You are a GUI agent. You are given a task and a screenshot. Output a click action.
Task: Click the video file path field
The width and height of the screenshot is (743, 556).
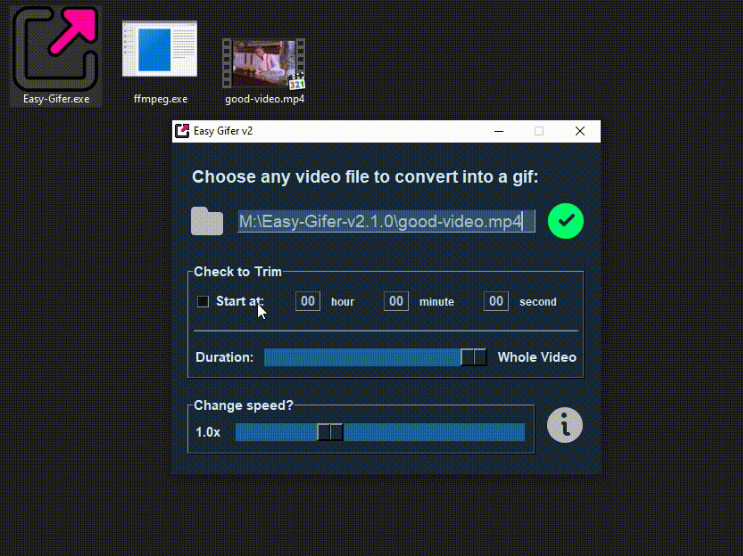387,221
